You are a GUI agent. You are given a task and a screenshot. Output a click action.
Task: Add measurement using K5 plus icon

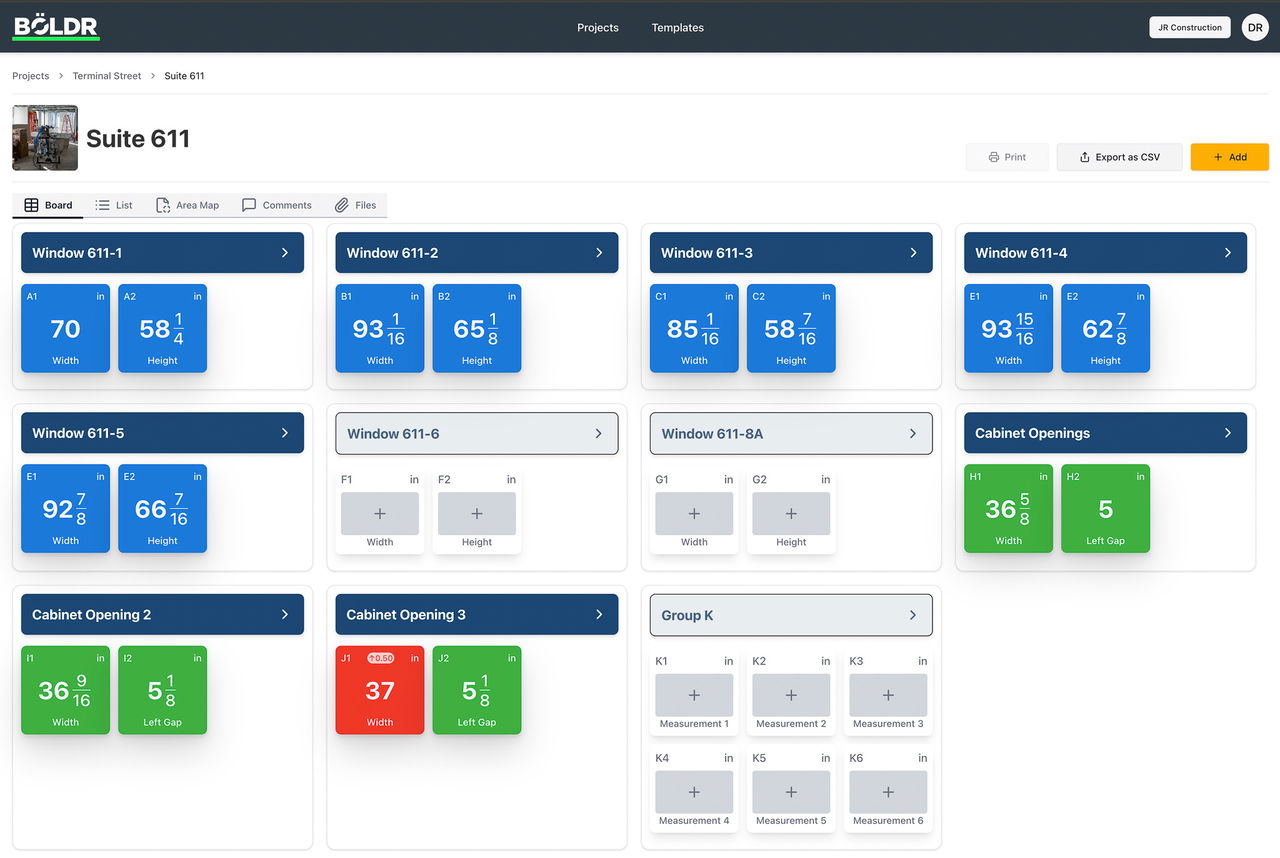791,792
